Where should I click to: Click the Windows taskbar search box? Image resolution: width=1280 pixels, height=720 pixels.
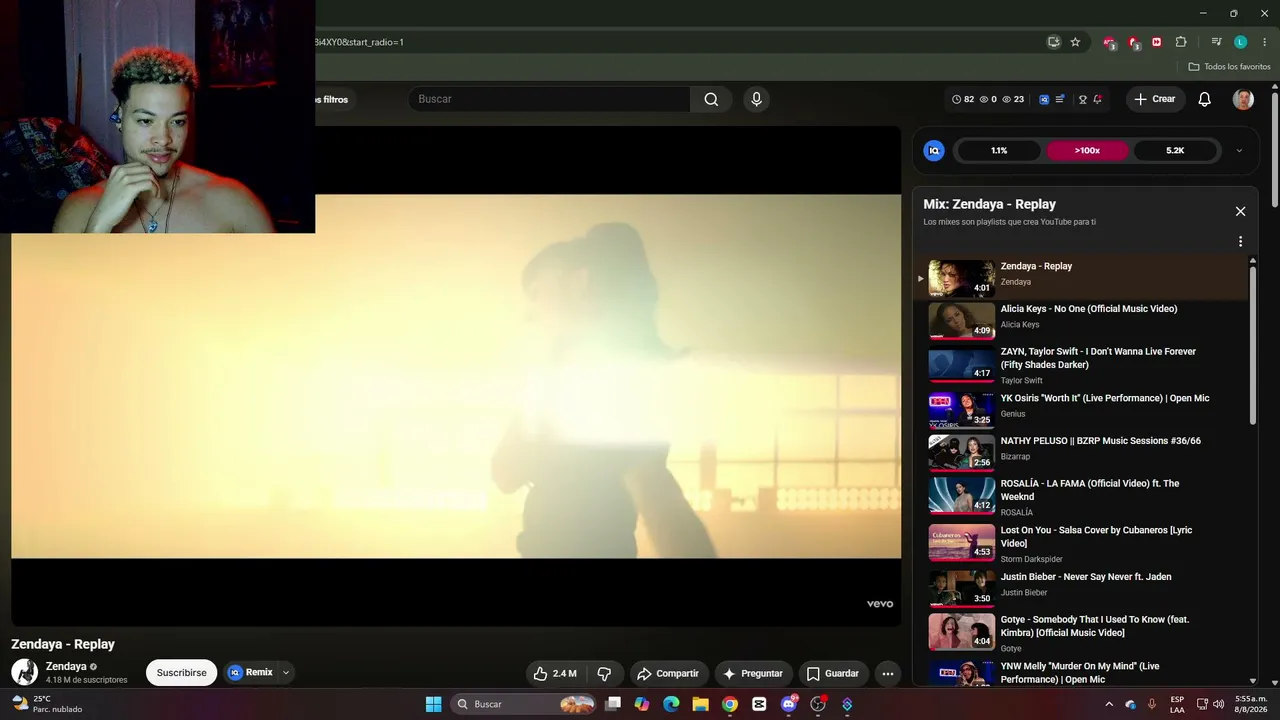click(524, 704)
